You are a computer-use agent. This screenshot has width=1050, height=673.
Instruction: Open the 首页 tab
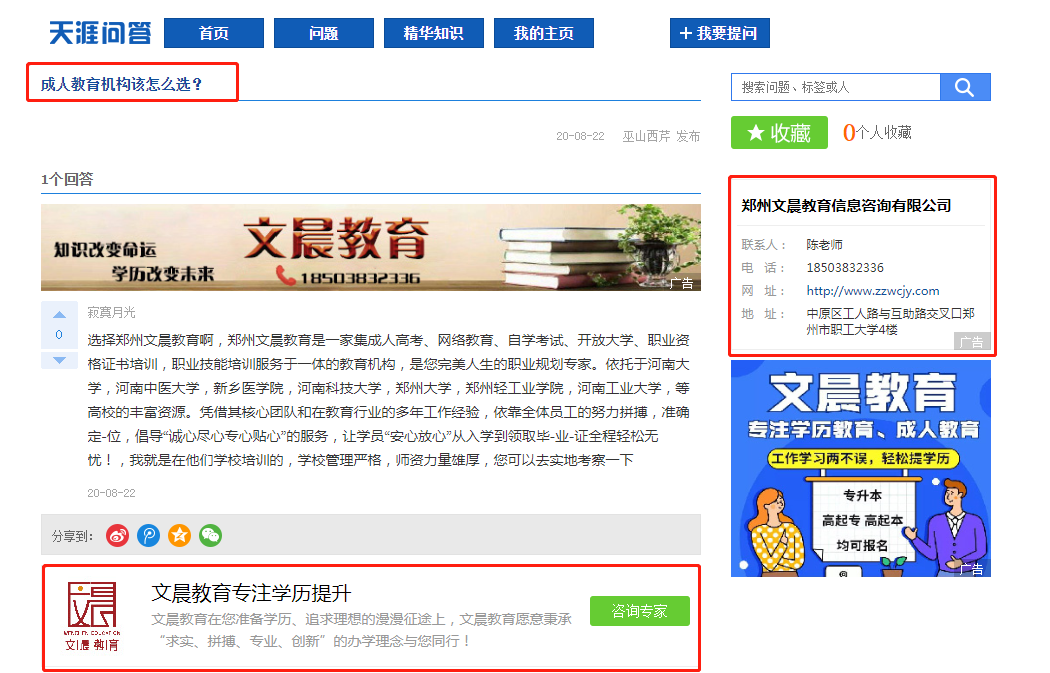point(214,33)
